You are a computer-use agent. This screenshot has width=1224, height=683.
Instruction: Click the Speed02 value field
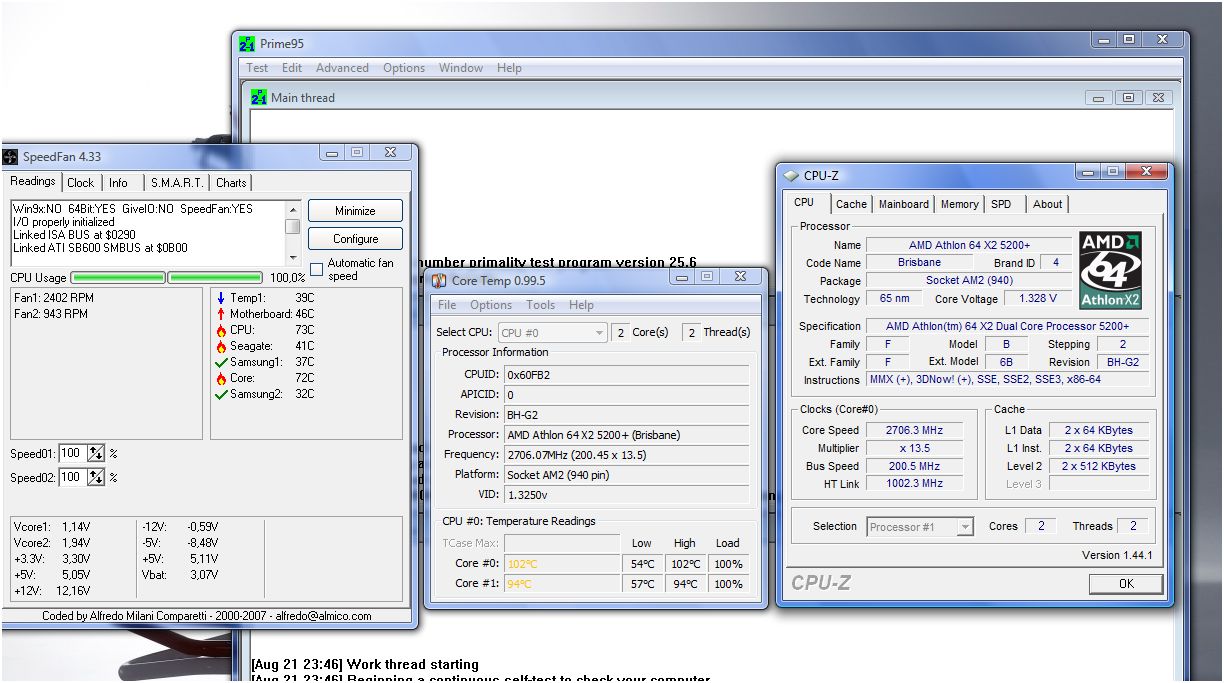[72, 477]
